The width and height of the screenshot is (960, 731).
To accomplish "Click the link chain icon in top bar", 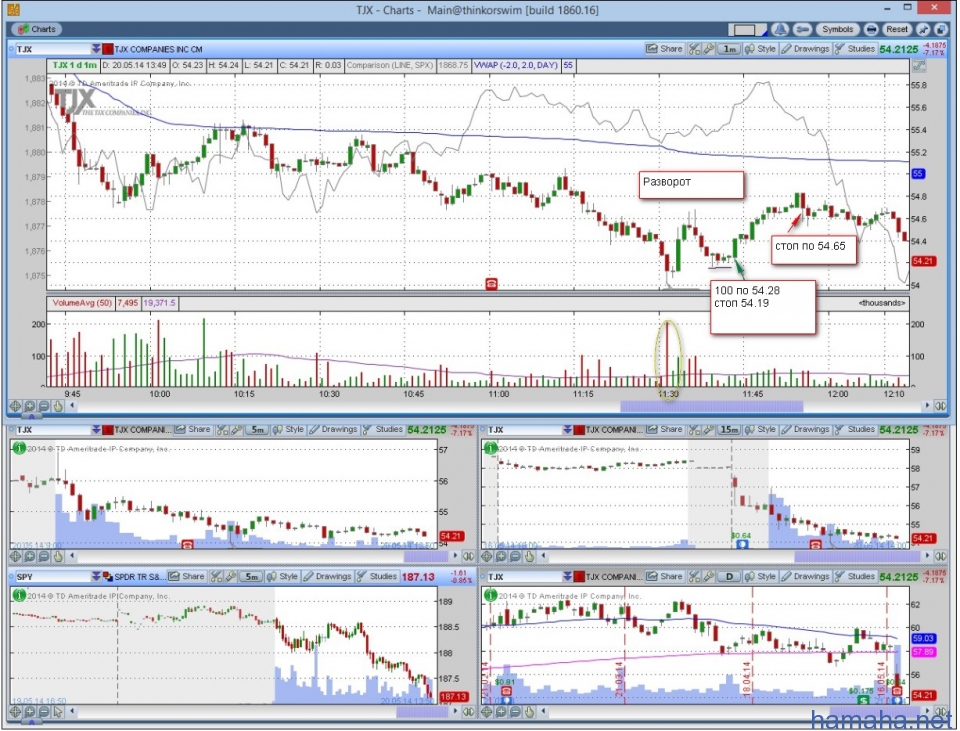I will pyautogui.click(x=803, y=29).
